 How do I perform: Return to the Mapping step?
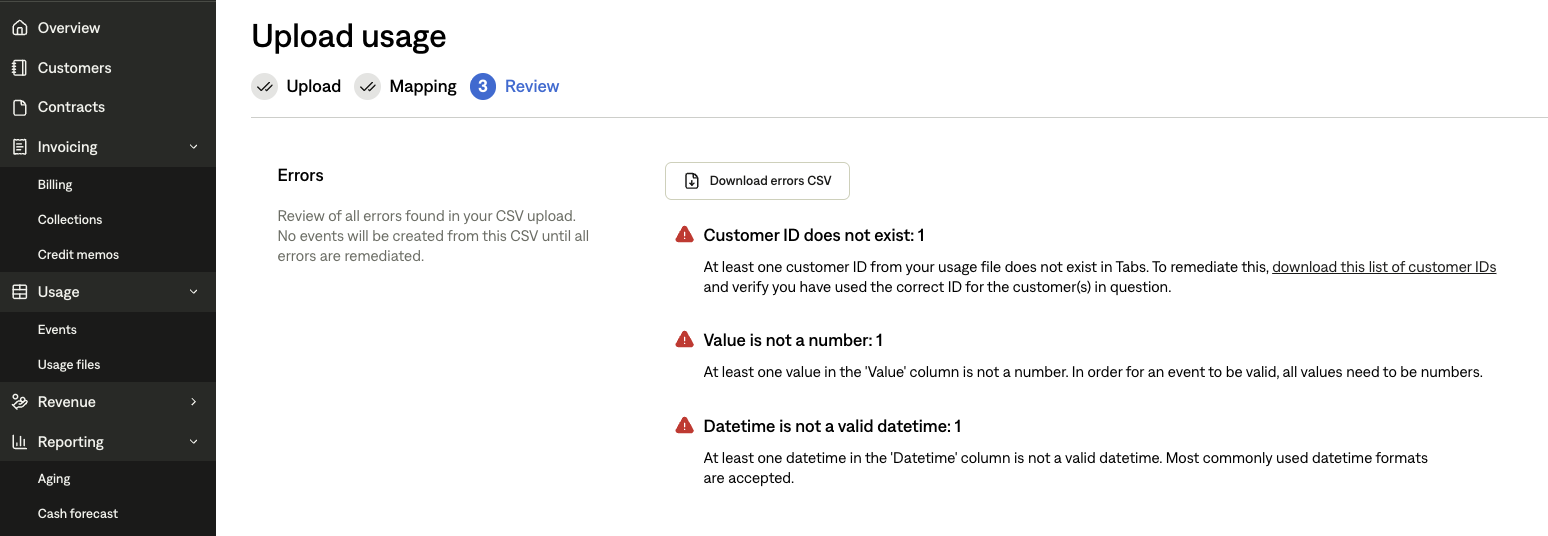[x=406, y=87]
